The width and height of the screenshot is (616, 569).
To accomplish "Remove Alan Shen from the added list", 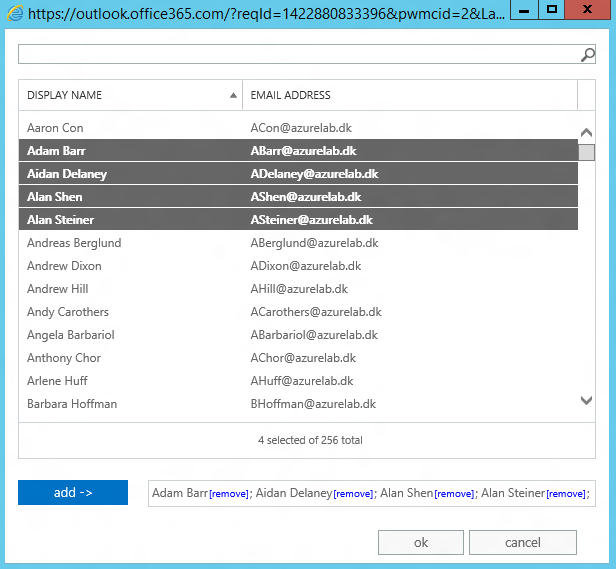I will 455,494.
